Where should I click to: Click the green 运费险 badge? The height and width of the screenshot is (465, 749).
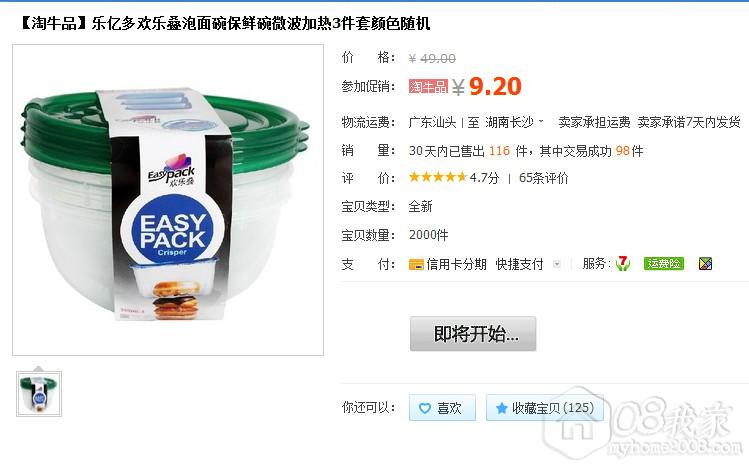tap(663, 264)
